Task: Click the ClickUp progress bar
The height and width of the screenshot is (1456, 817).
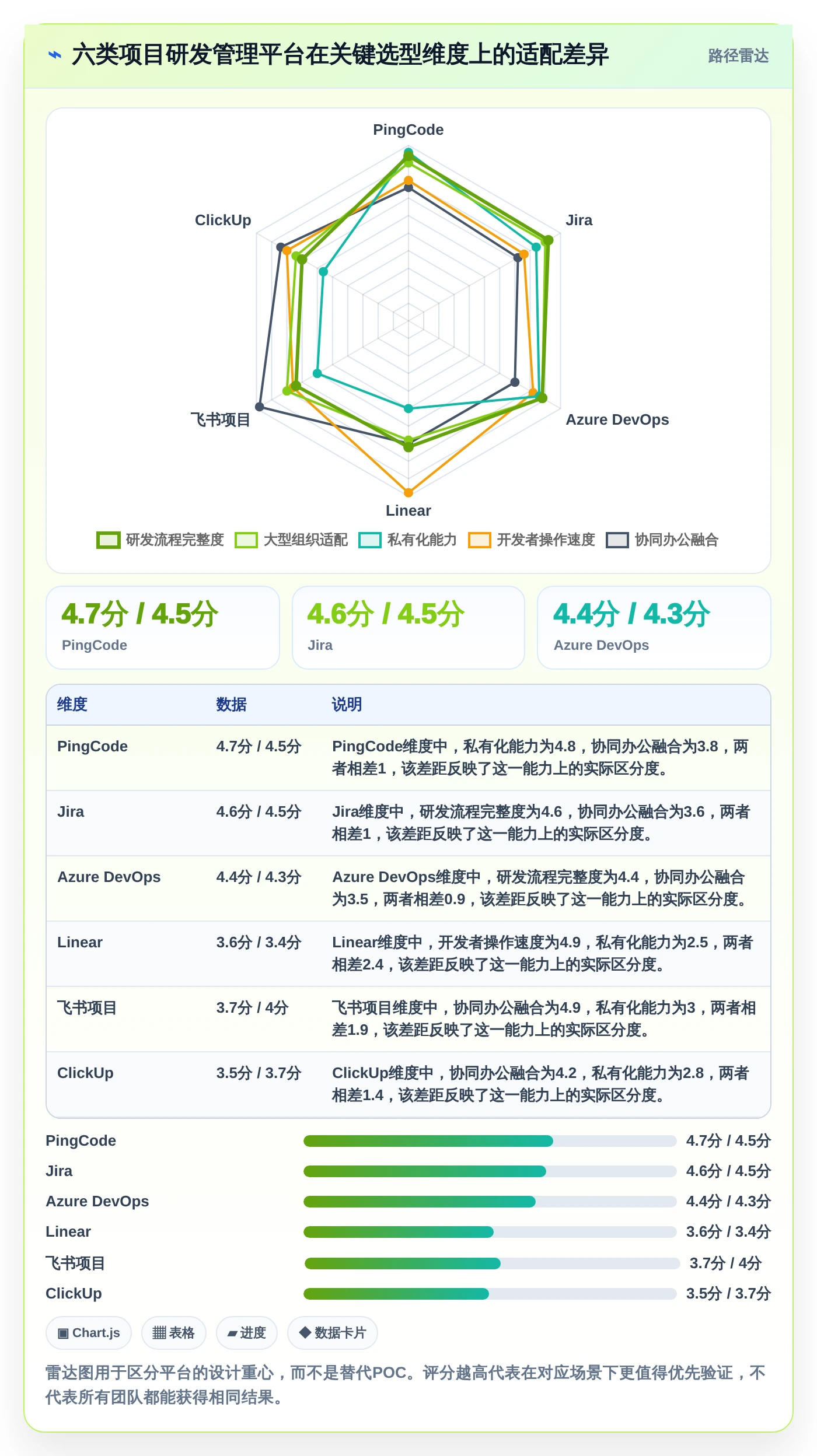Action: click(x=490, y=1293)
